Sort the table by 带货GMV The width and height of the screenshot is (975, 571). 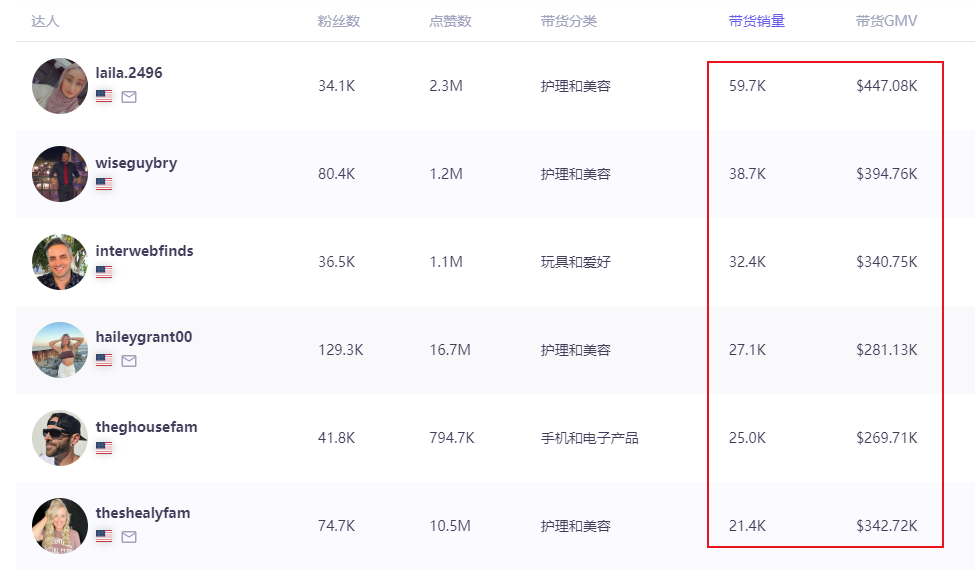886,21
